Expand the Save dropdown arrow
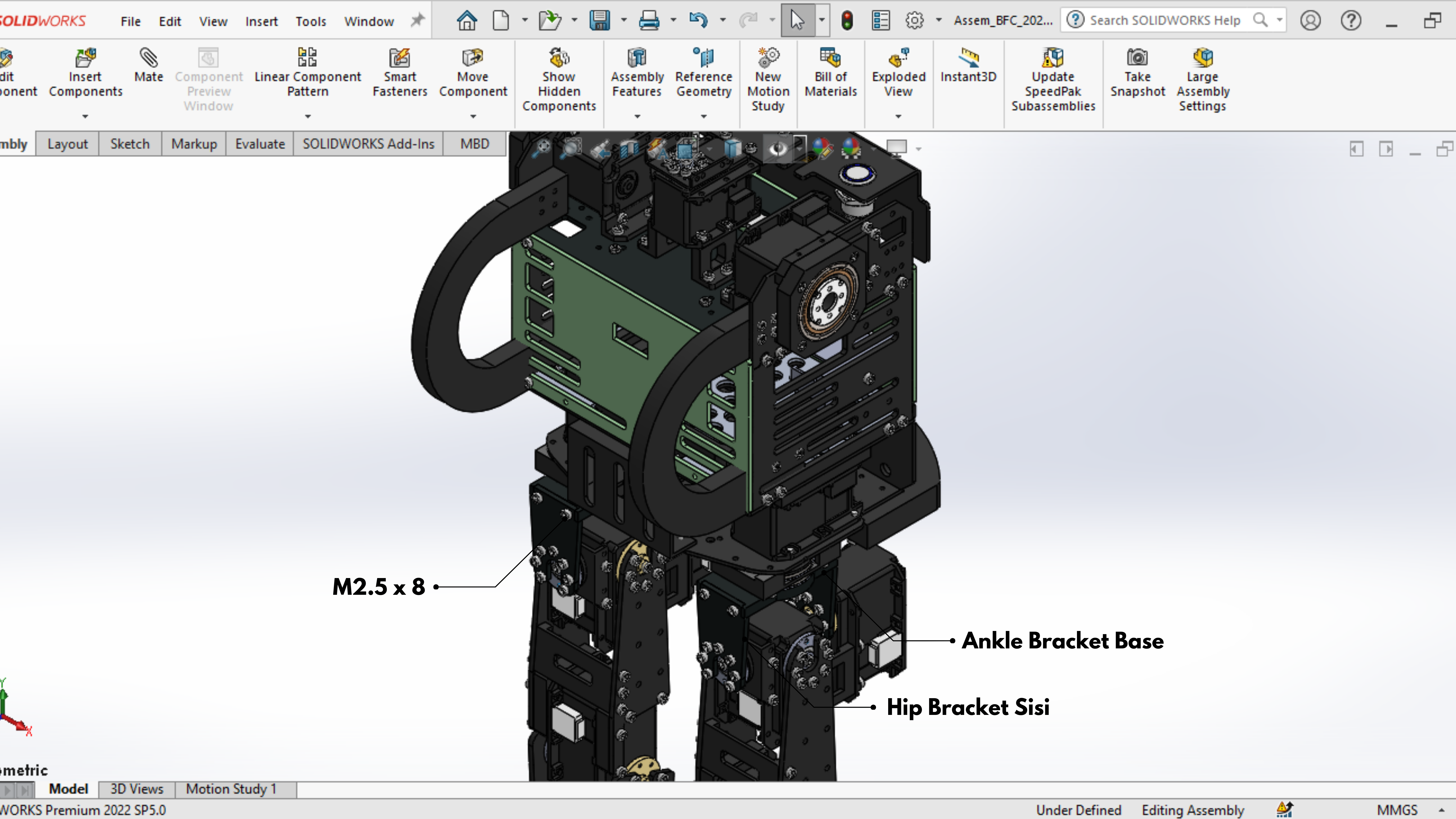1456x819 pixels. pos(624,20)
